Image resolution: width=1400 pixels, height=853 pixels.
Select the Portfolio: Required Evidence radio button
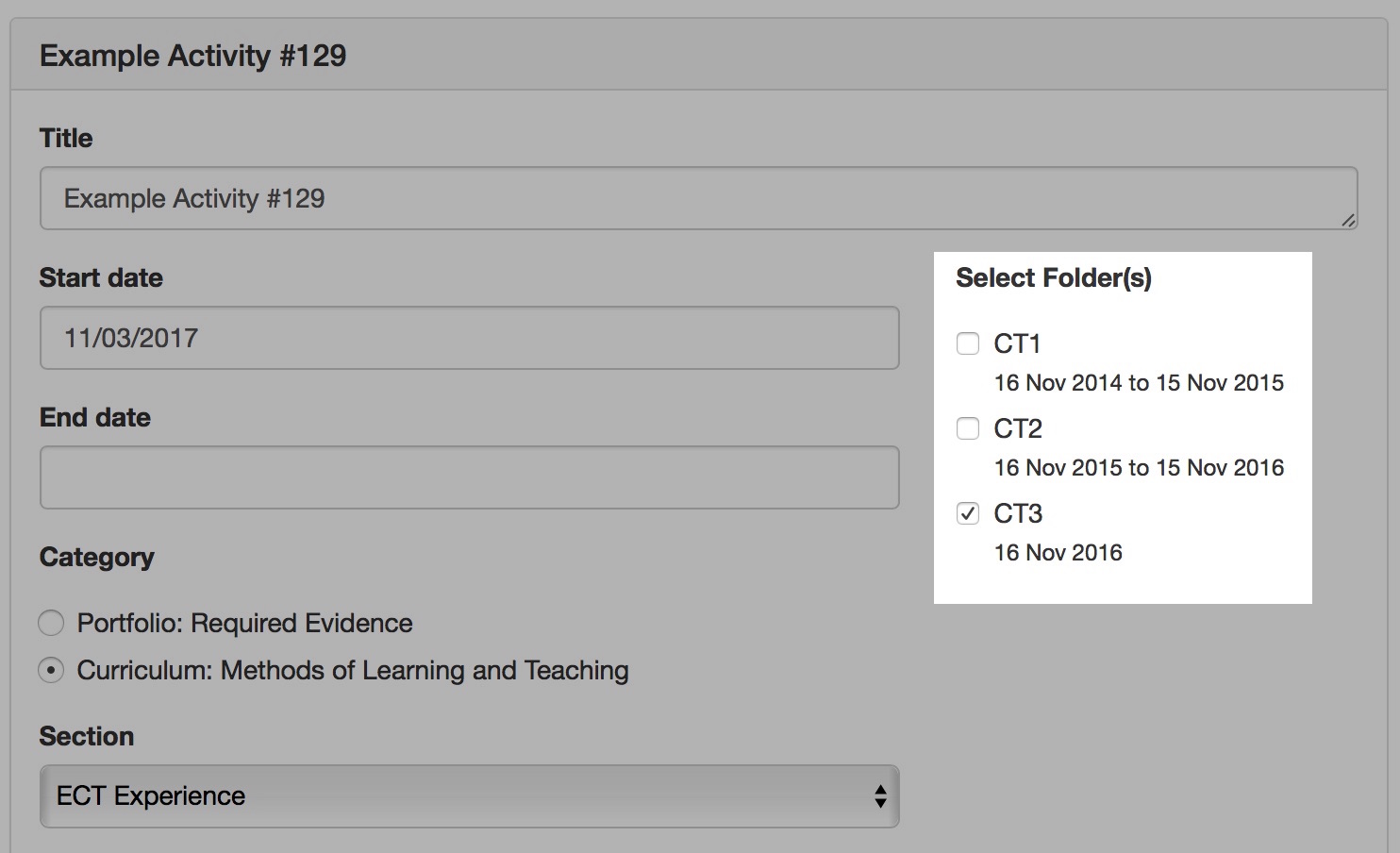(x=51, y=623)
